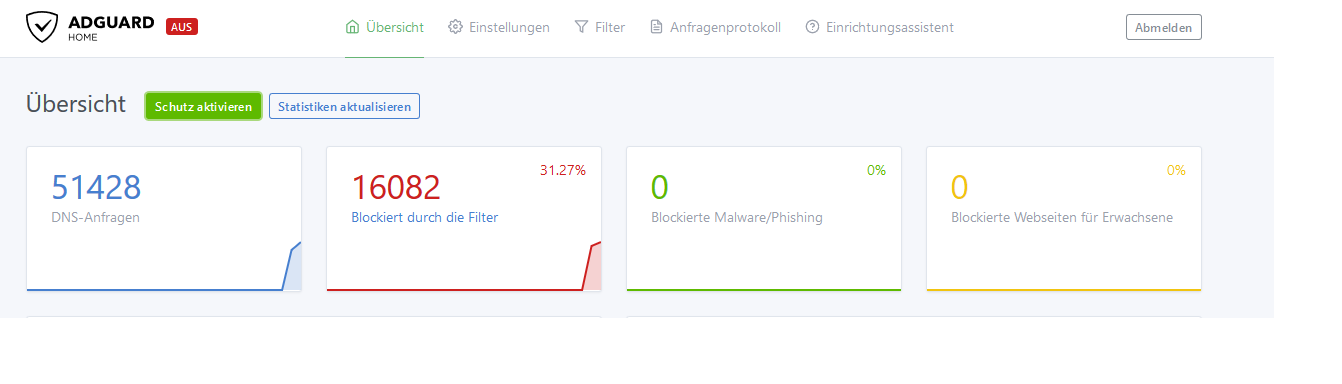Viewport: 1342px width, 384px height.
Task: Click the question mark icon beside Einrichtungsassistent
Action: coord(812,27)
